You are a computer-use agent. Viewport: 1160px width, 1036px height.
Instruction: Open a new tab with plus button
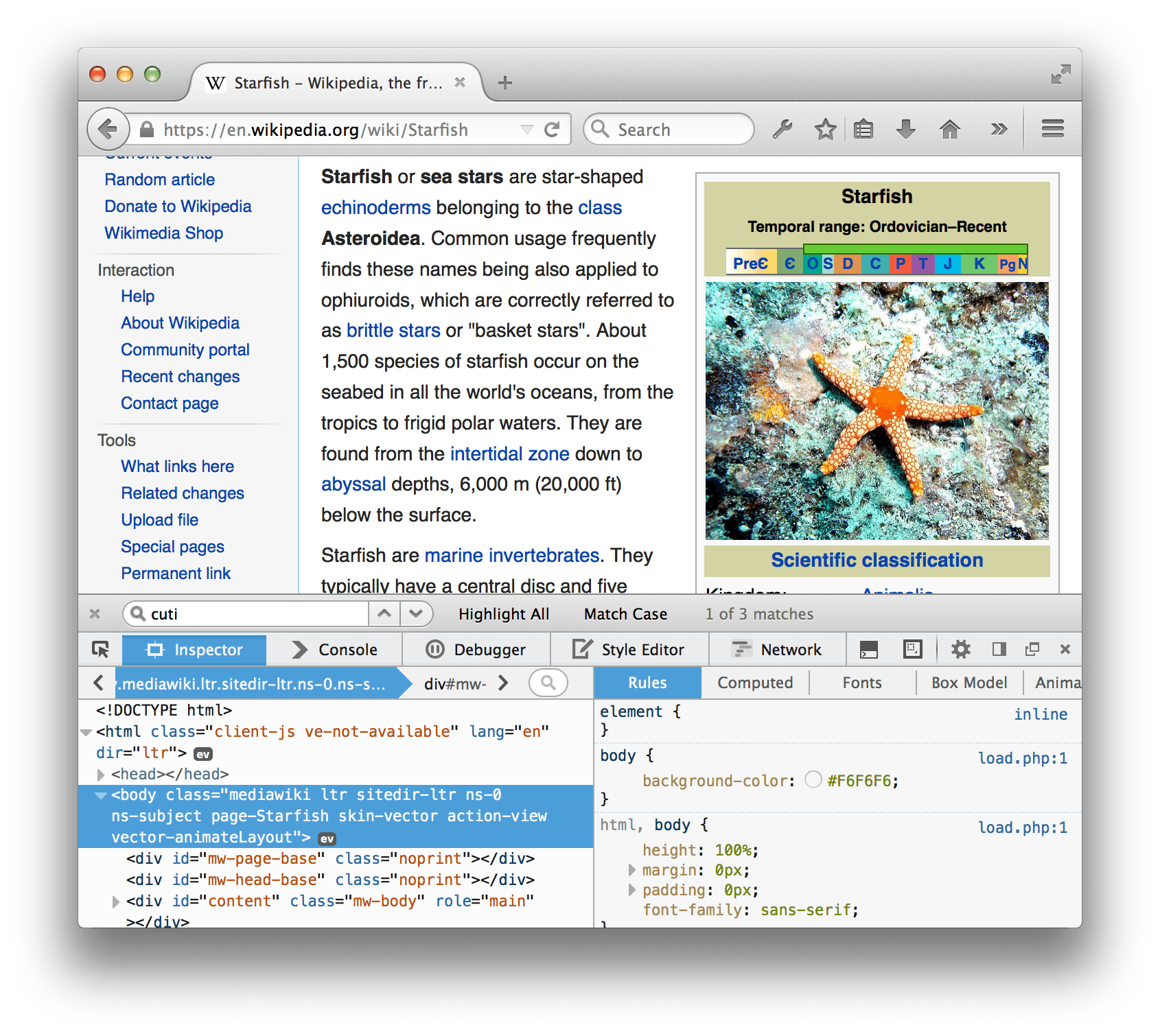point(505,83)
